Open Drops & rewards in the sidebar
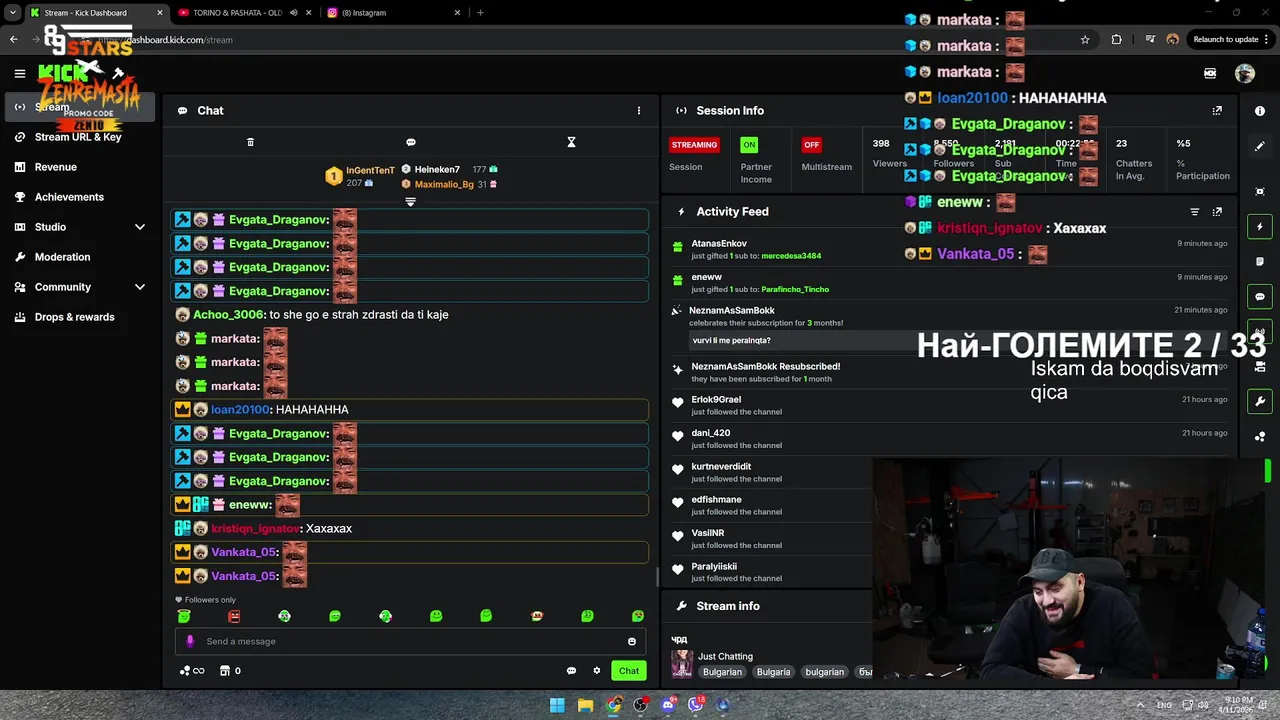This screenshot has height=720, width=1280. [74, 317]
